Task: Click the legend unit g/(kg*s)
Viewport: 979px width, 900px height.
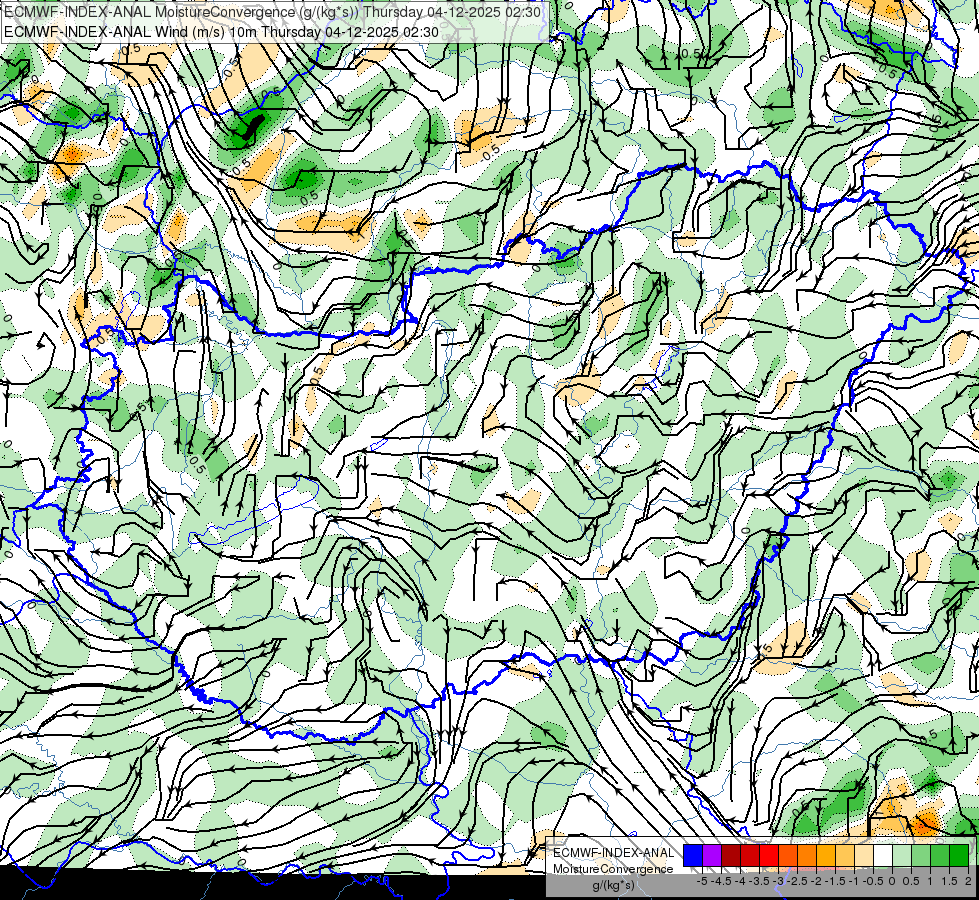Action: 614,886
